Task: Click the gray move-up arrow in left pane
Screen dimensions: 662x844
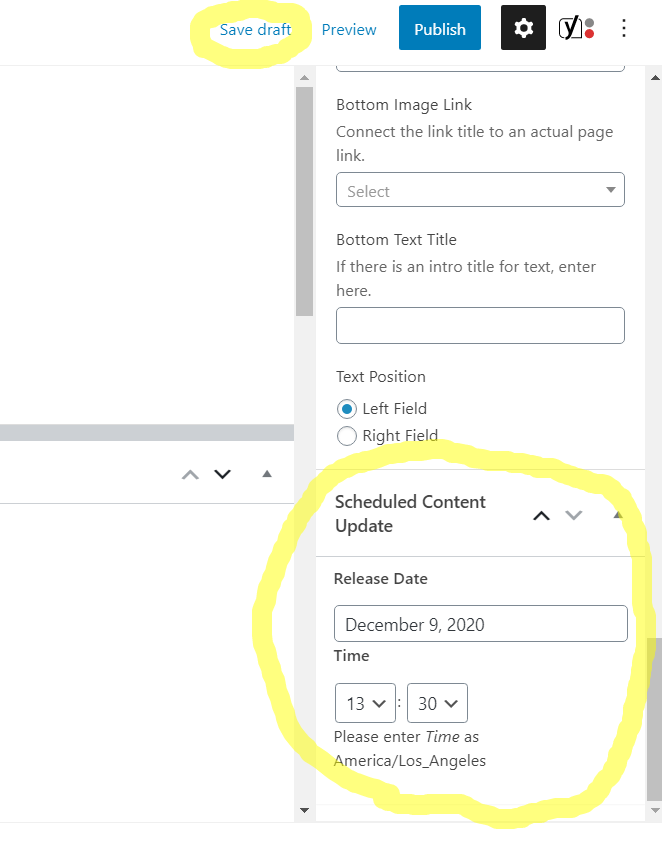Action: [190, 474]
